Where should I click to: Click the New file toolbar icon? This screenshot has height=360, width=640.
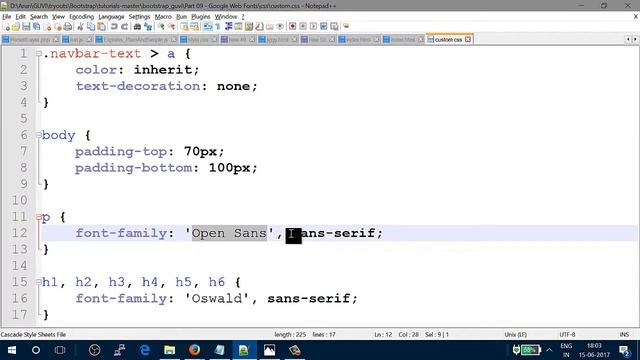(x=6, y=27)
